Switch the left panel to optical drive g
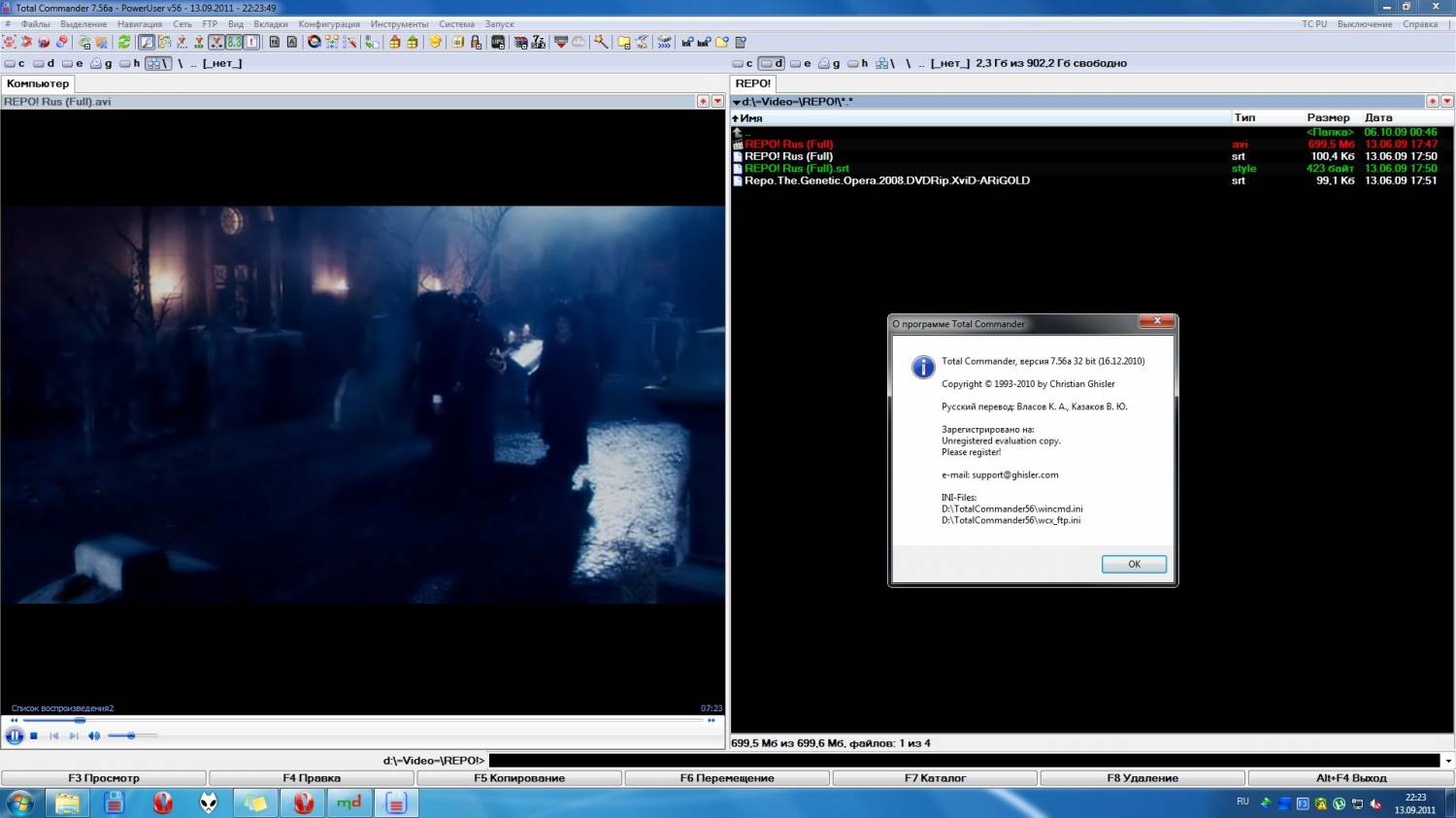The height and width of the screenshot is (818, 1456). [101, 63]
